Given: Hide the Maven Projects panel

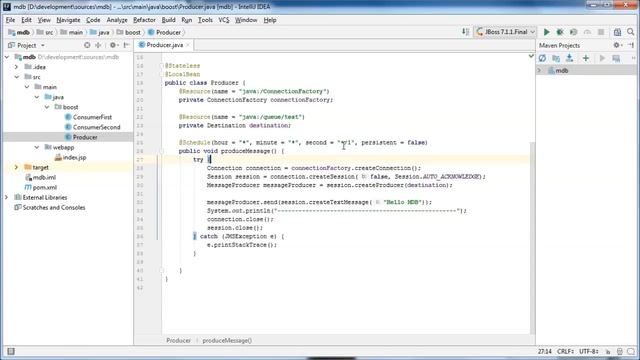Looking at the screenshot, I should pos(631,45).
